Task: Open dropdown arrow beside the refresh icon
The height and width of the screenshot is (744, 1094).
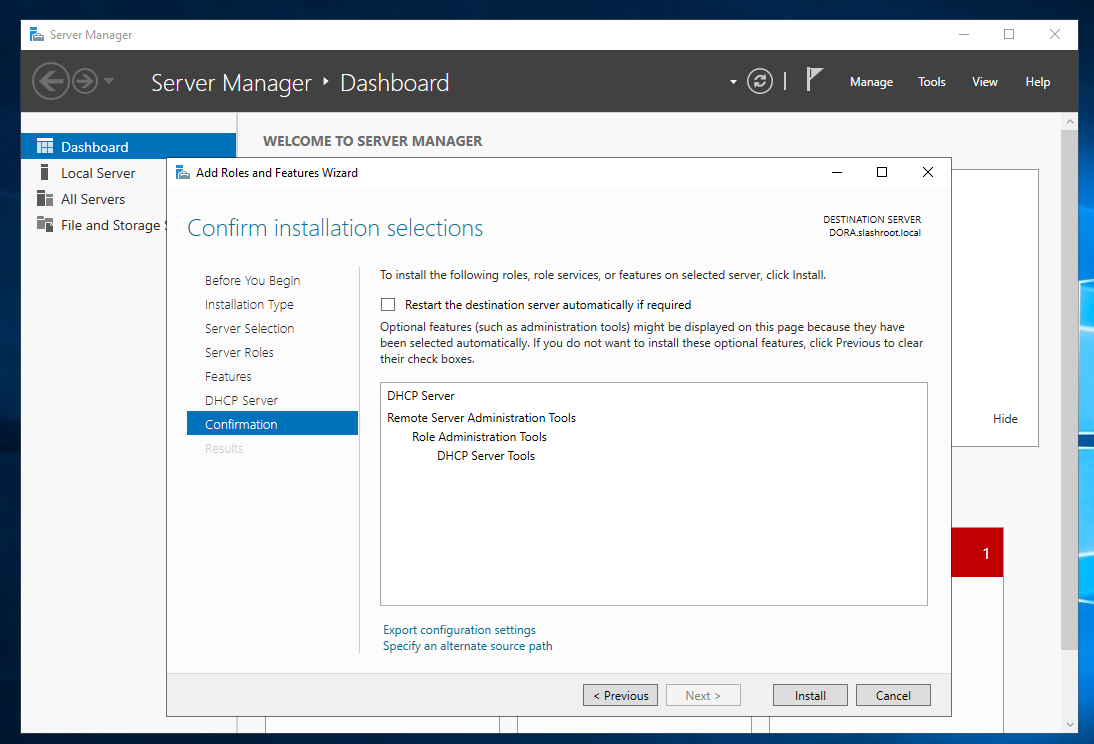Action: point(733,82)
